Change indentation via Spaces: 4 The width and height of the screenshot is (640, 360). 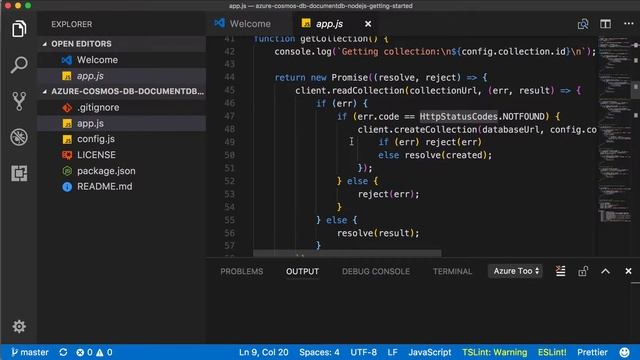[x=319, y=352]
